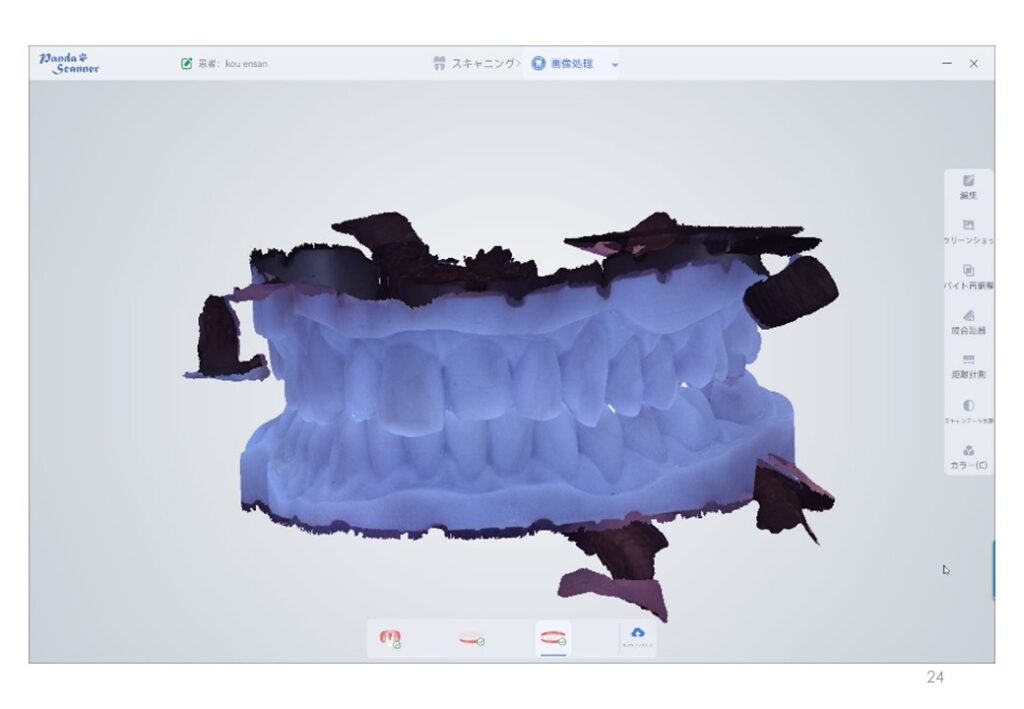Image resolution: width=1024 pixels, height=709 pixels.
Task: Switch to the スキャニング step
Action: [x=475, y=64]
